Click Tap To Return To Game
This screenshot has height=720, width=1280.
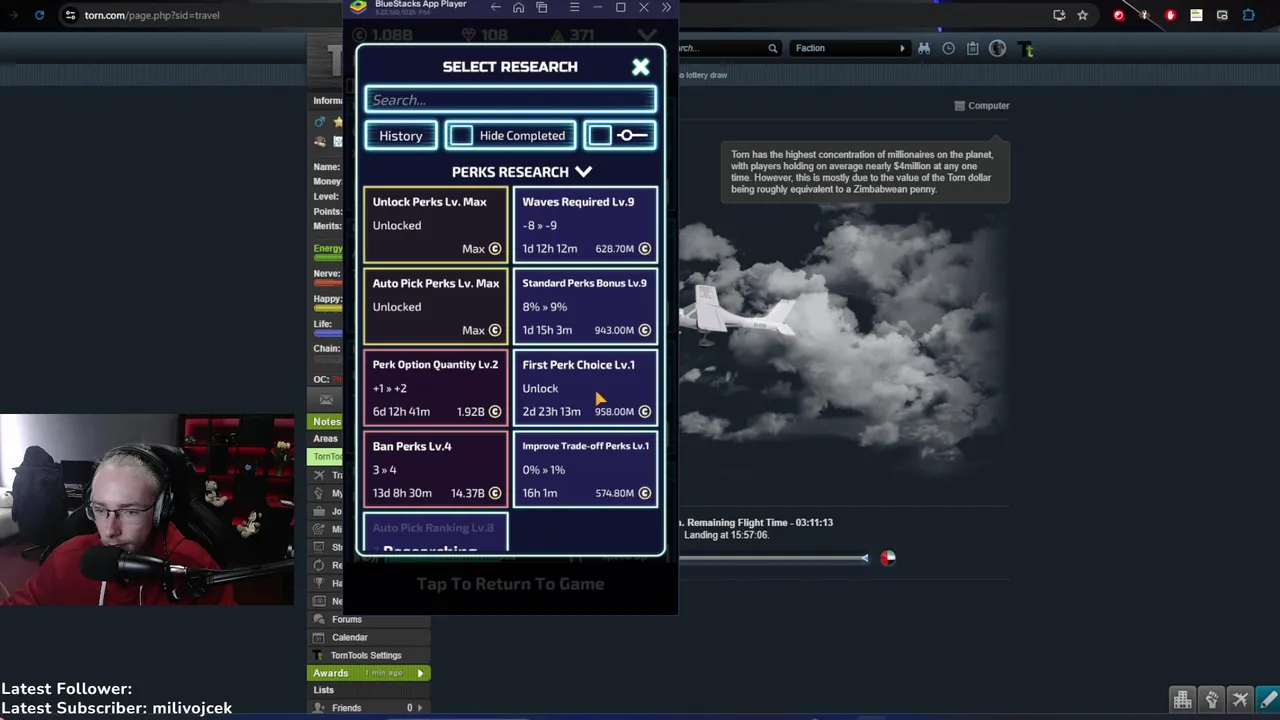click(510, 584)
